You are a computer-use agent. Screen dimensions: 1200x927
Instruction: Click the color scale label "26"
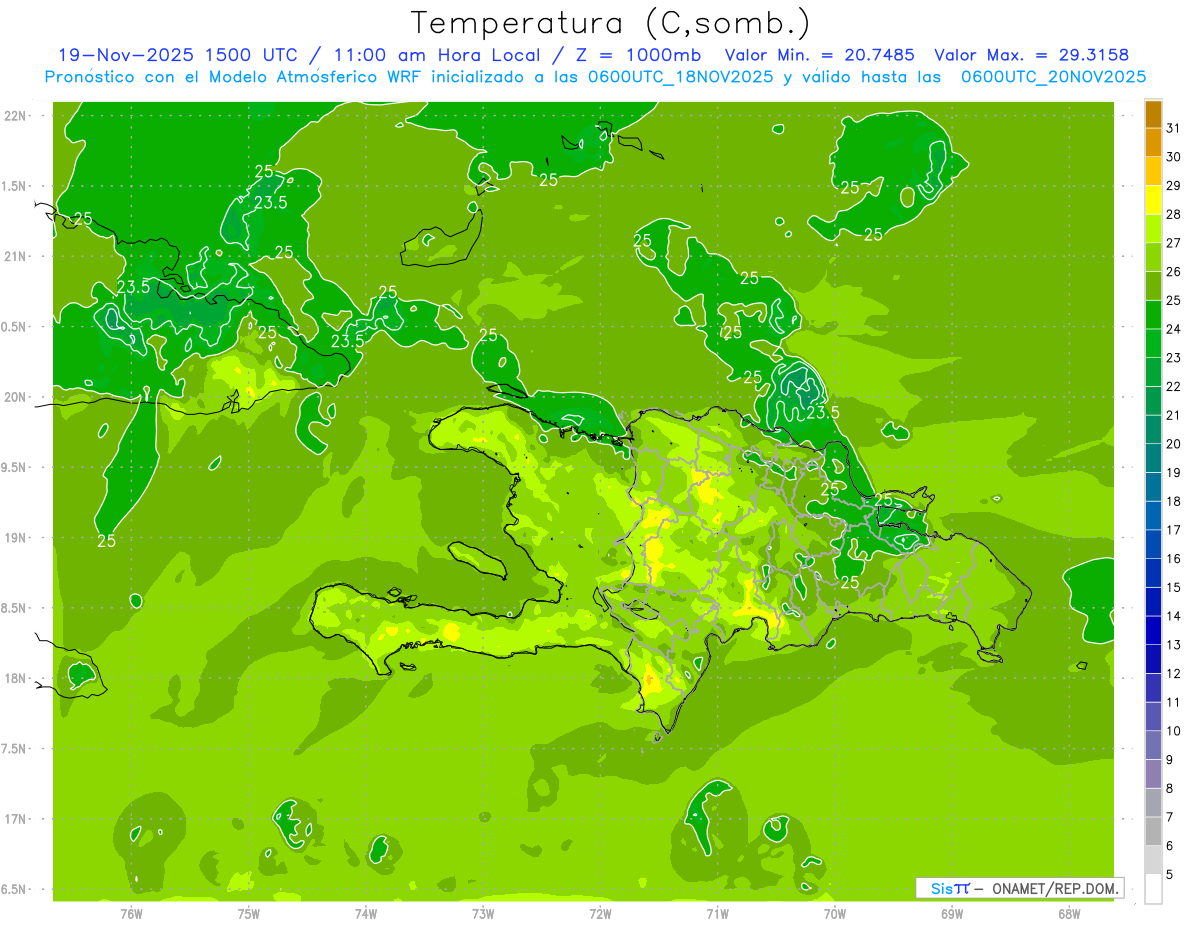(x=1174, y=271)
